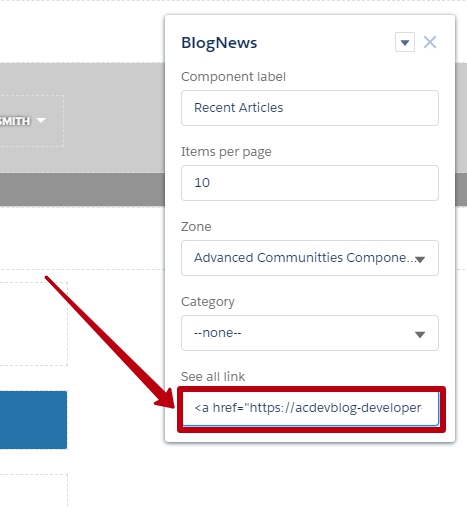467x508 pixels.
Task: Click into the See all link field
Action: coord(311,408)
